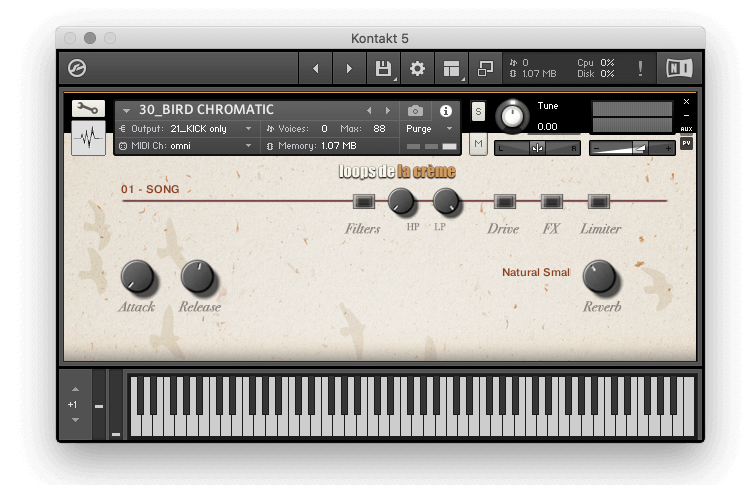Screen dimensions: 745x485
Task: Click the loops de la crème logo
Action: (397, 171)
